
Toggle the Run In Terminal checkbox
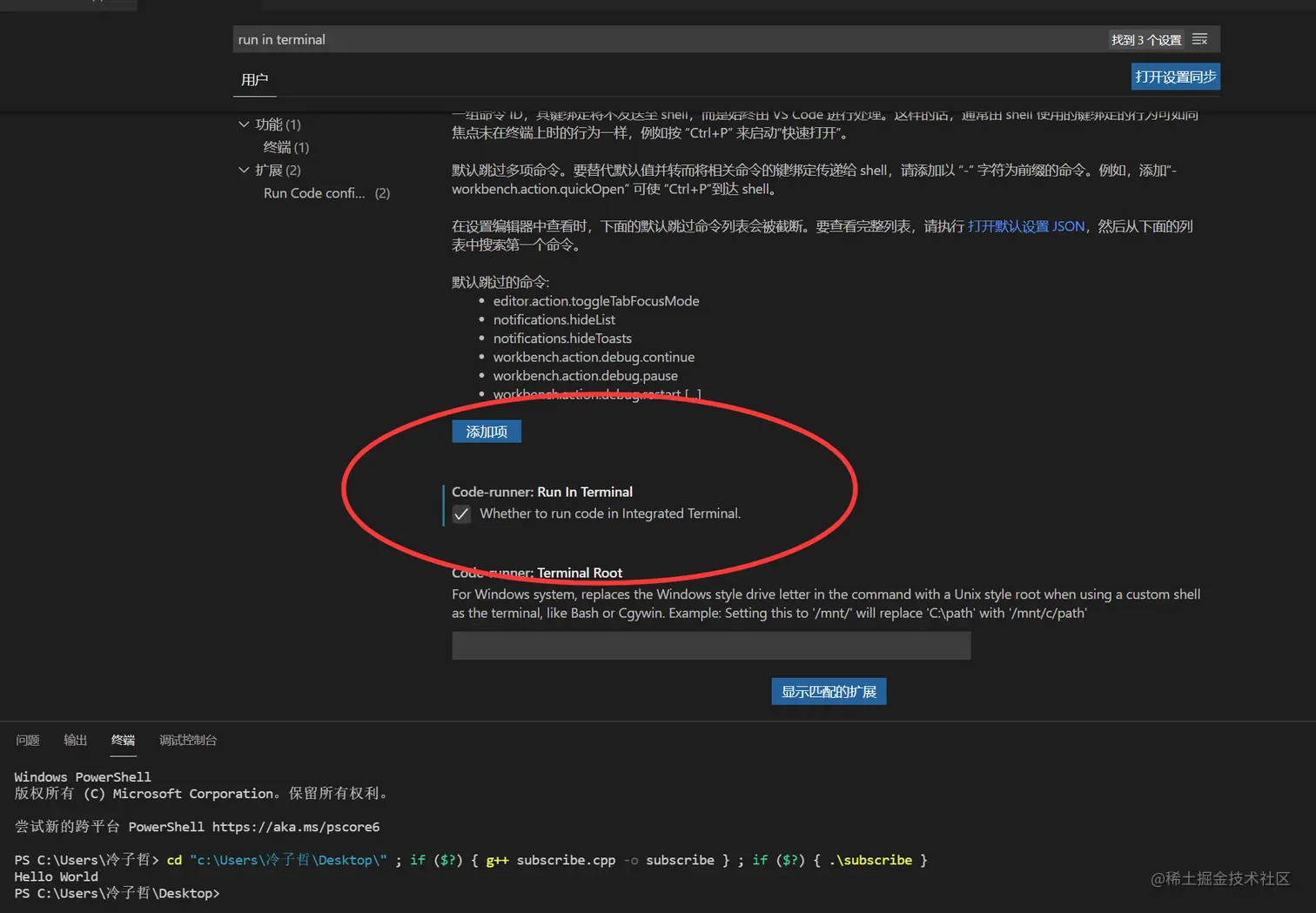461,514
